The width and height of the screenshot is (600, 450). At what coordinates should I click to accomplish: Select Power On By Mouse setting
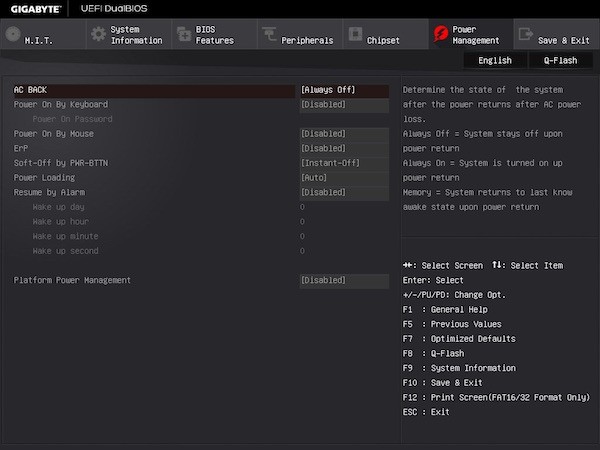click(x=55, y=133)
